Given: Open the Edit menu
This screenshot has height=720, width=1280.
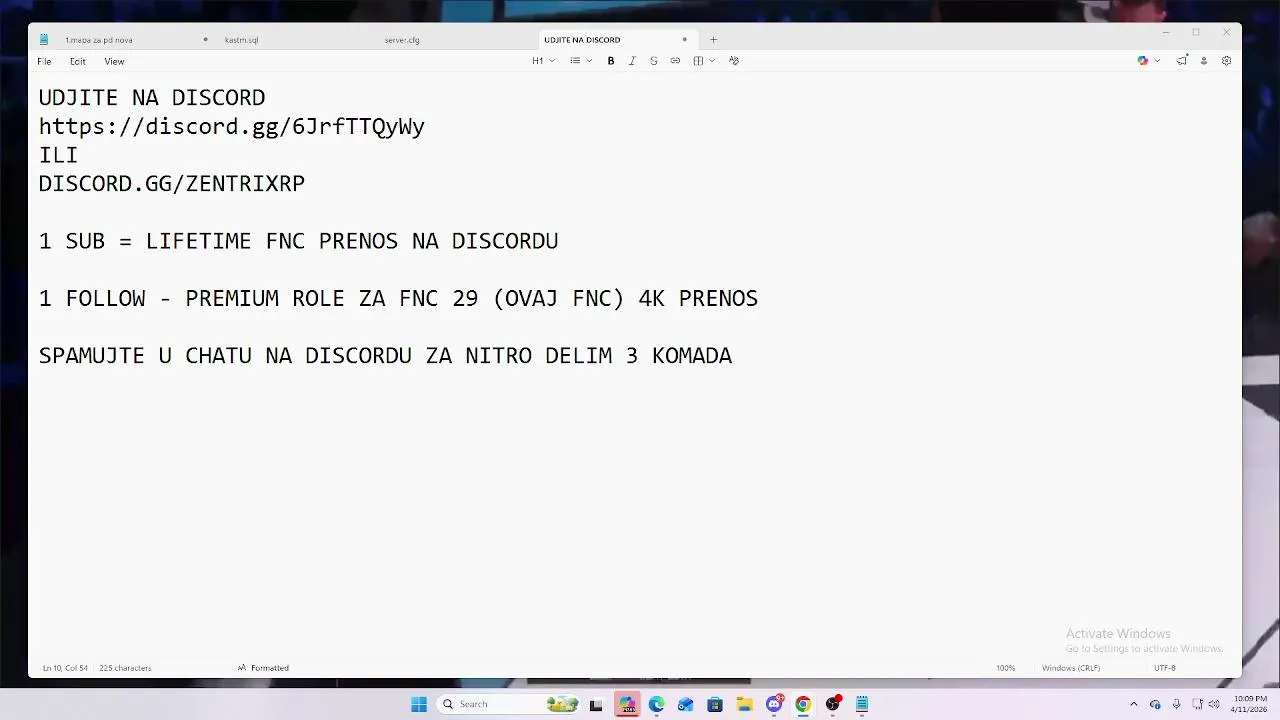Looking at the screenshot, I should click(77, 62).
